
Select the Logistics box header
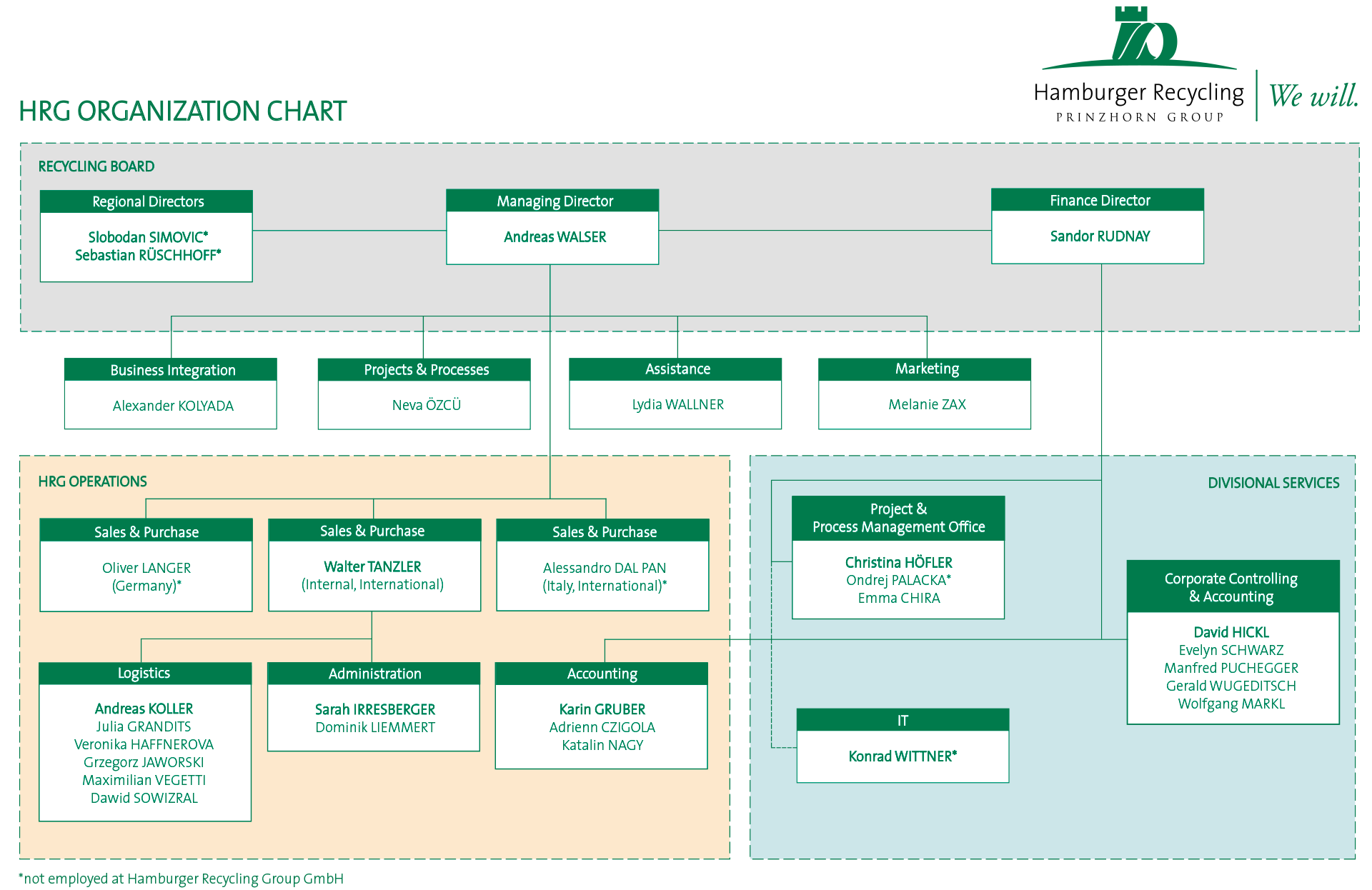point(145,674)
